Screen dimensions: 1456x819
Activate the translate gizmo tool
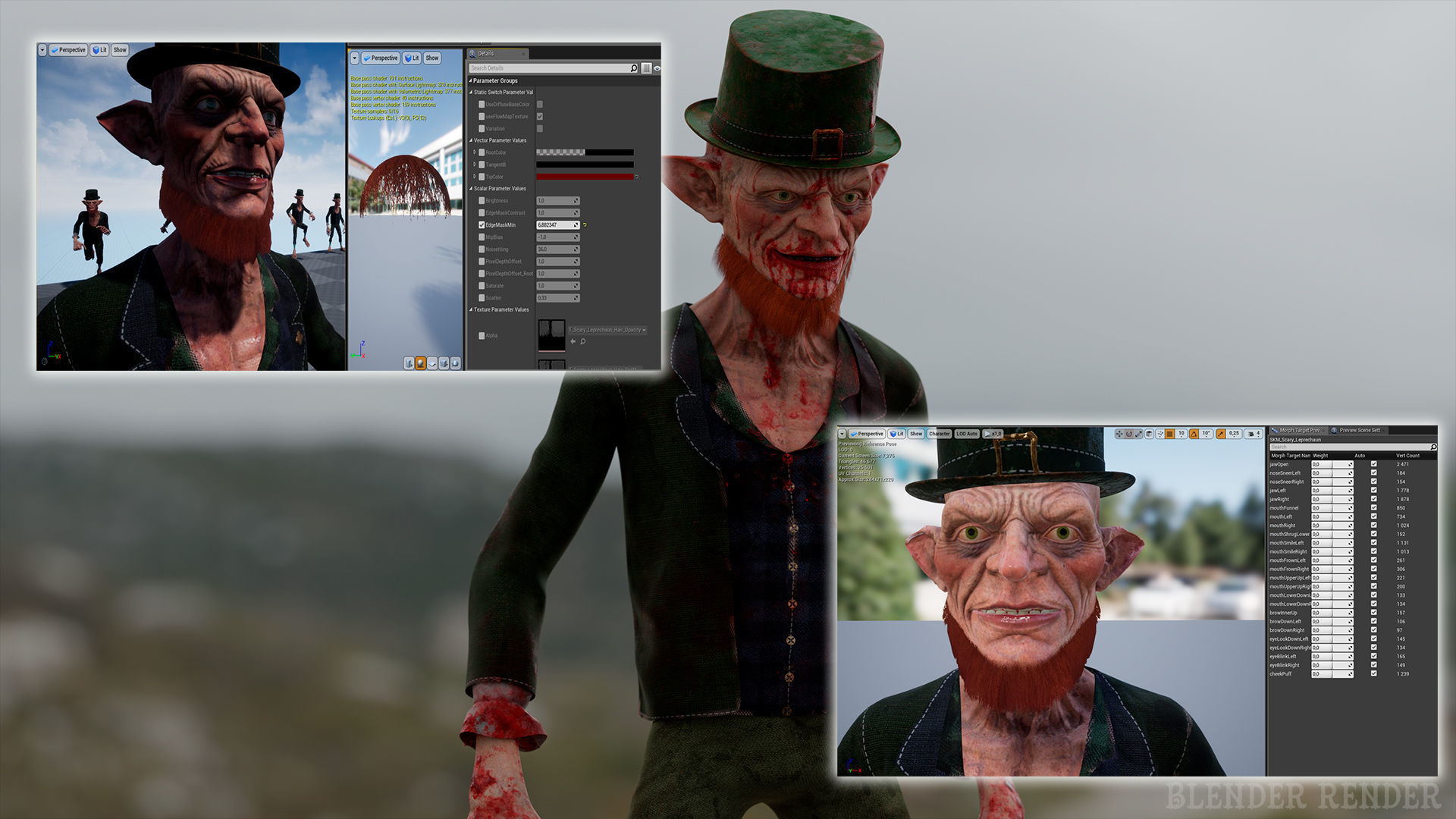point(1119,434)
